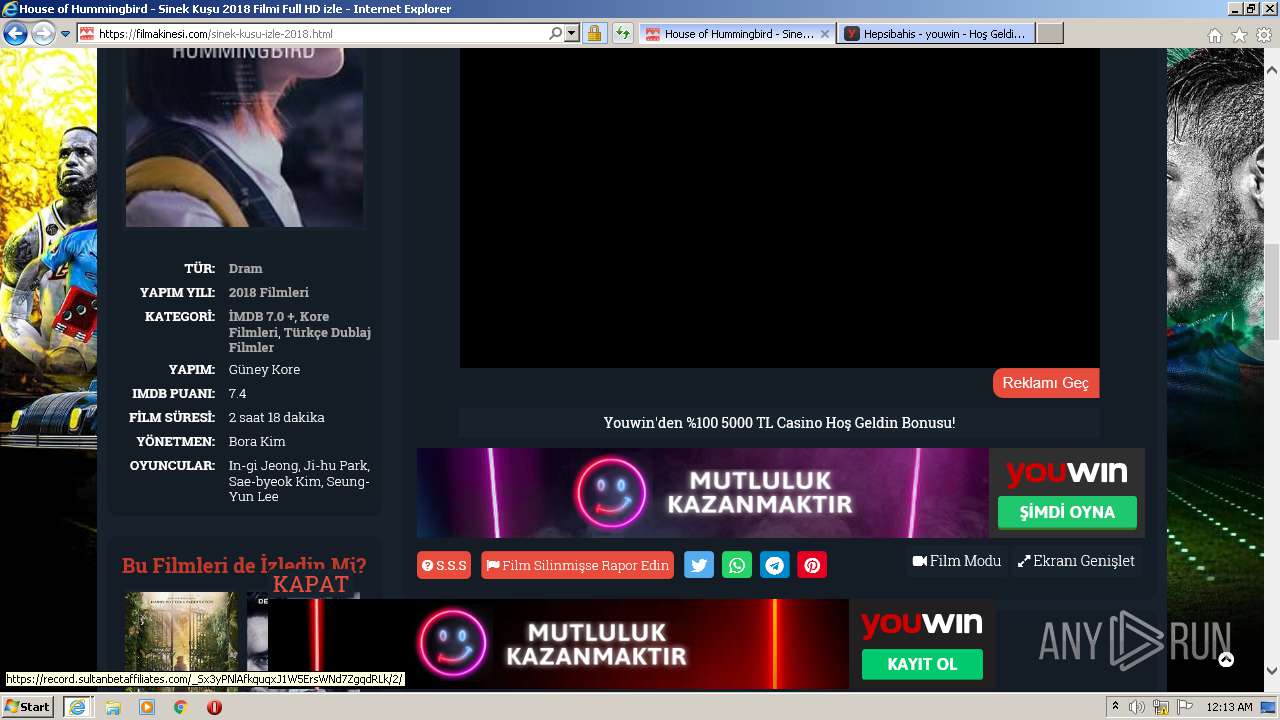Viewport: 1280px width, 720px height.
Task: Click the Dram genre link
Action: coord(245,268)
